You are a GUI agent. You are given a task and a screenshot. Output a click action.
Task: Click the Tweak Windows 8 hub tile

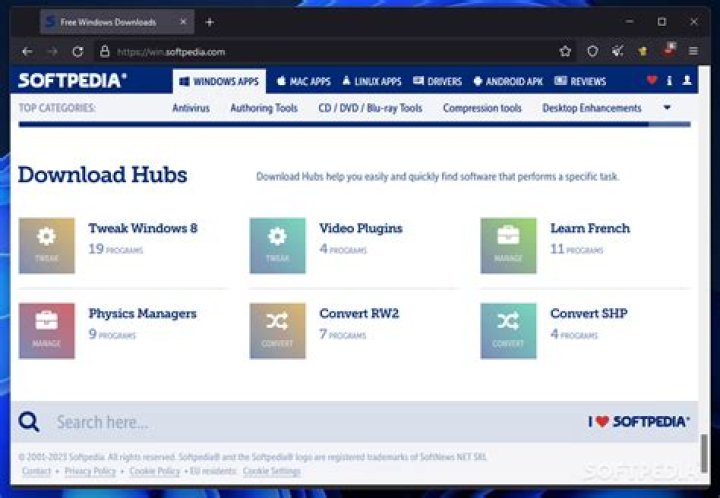[x=46, y=246]
